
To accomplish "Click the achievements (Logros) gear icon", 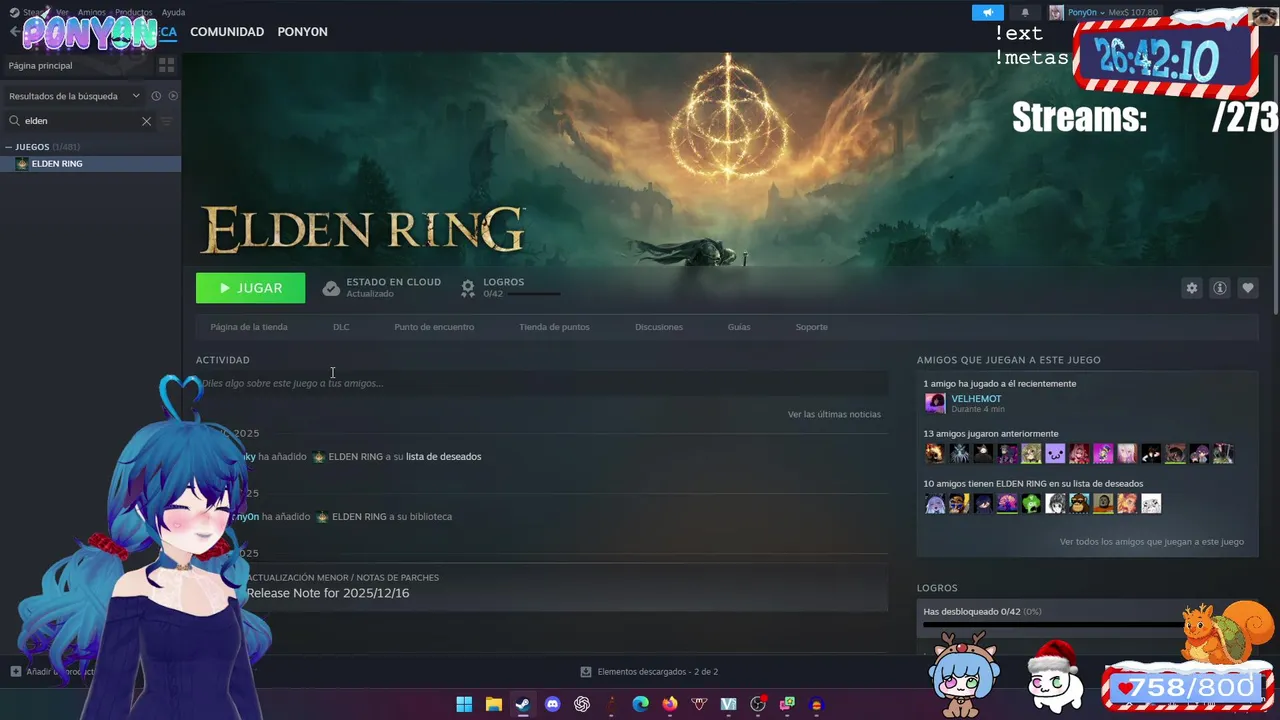I will click(x=467, y=288).
